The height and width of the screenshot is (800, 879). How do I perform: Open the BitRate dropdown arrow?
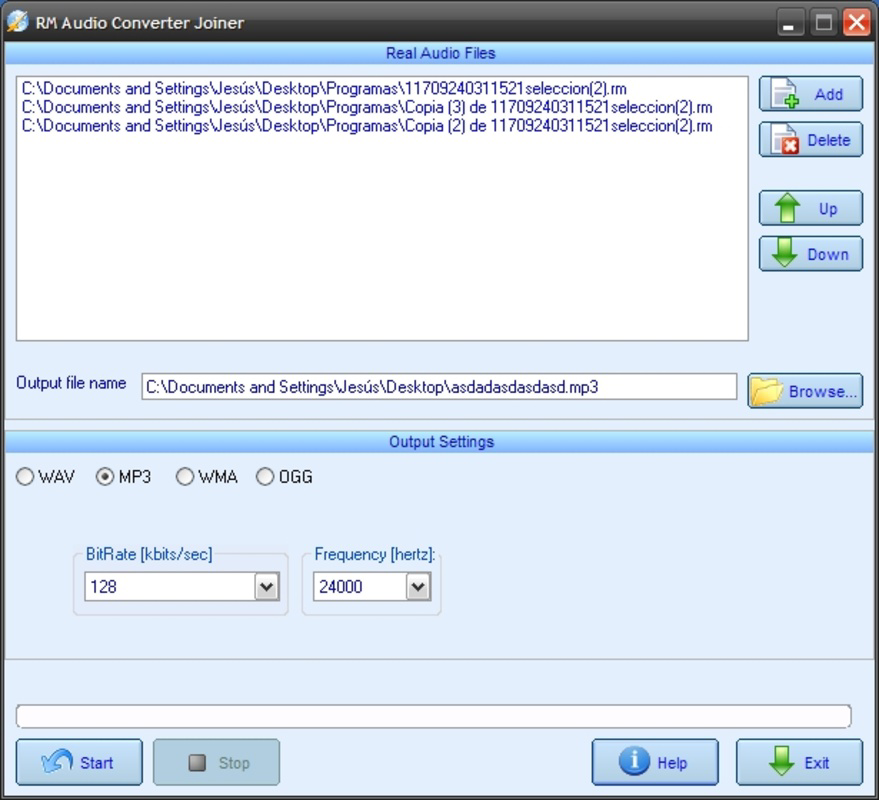tap(267, 587)
